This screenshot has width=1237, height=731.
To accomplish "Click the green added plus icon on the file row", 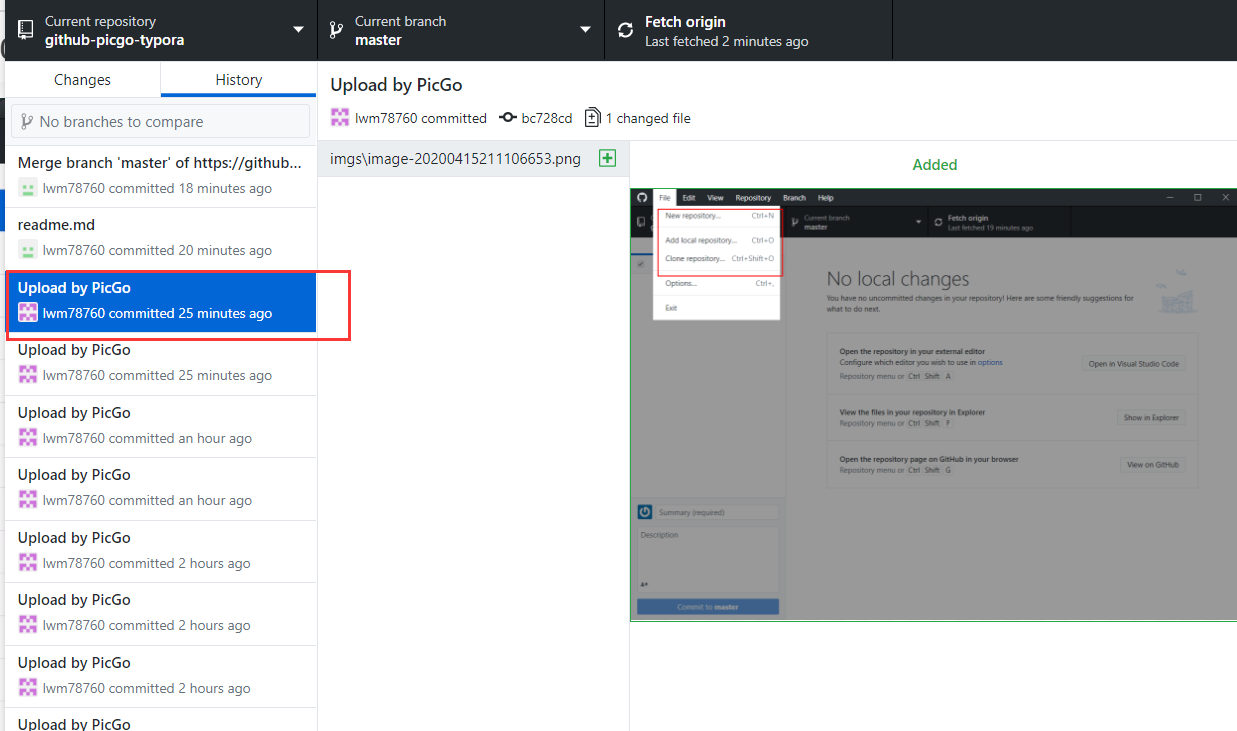I will click(607, 158).
